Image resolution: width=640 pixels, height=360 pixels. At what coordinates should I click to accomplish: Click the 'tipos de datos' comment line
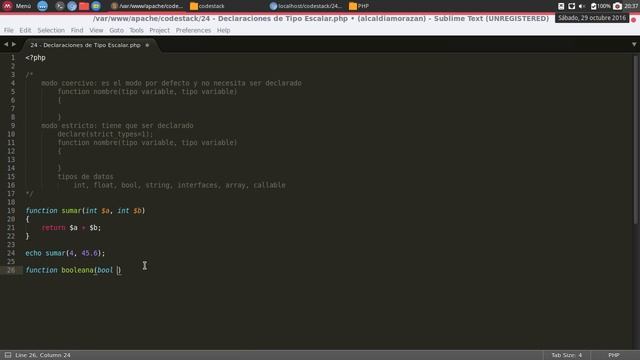coord(85,176)
